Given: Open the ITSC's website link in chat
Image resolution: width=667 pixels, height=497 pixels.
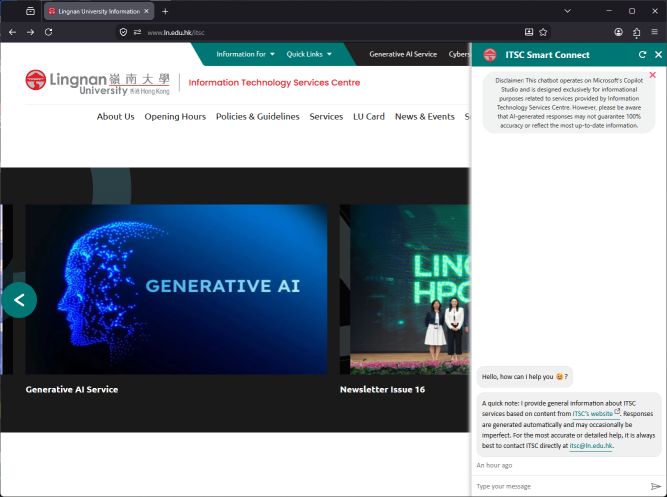Looking at the screenshot, I should click(596, 413).
